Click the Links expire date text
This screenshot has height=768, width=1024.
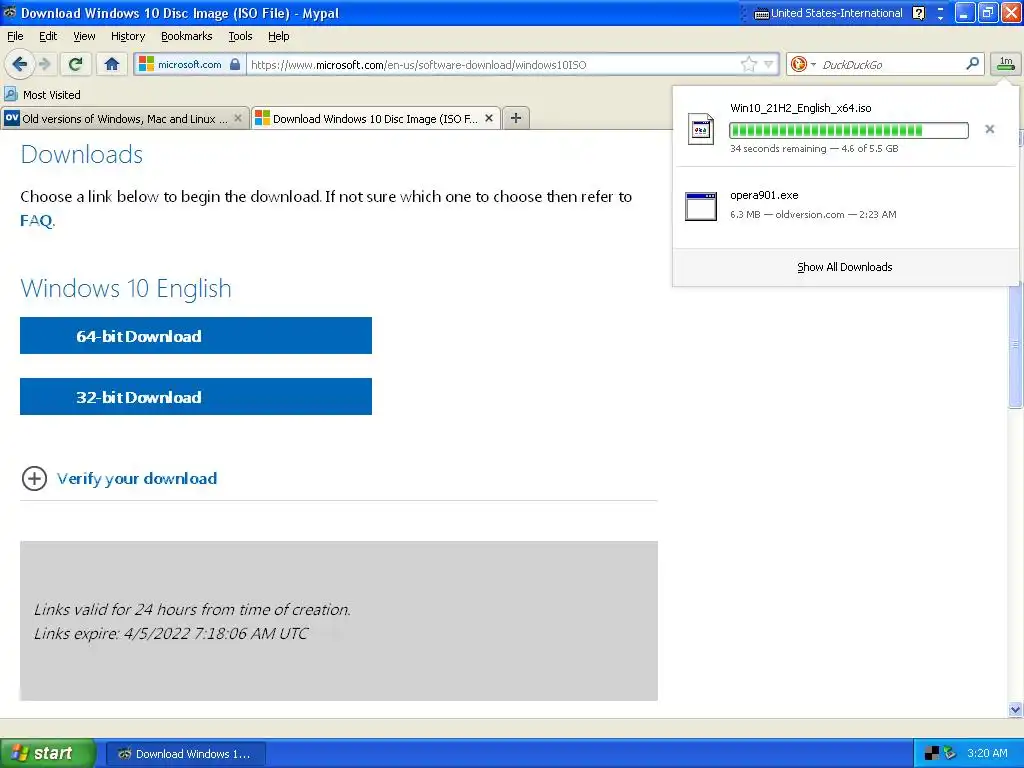click(170, 633)
